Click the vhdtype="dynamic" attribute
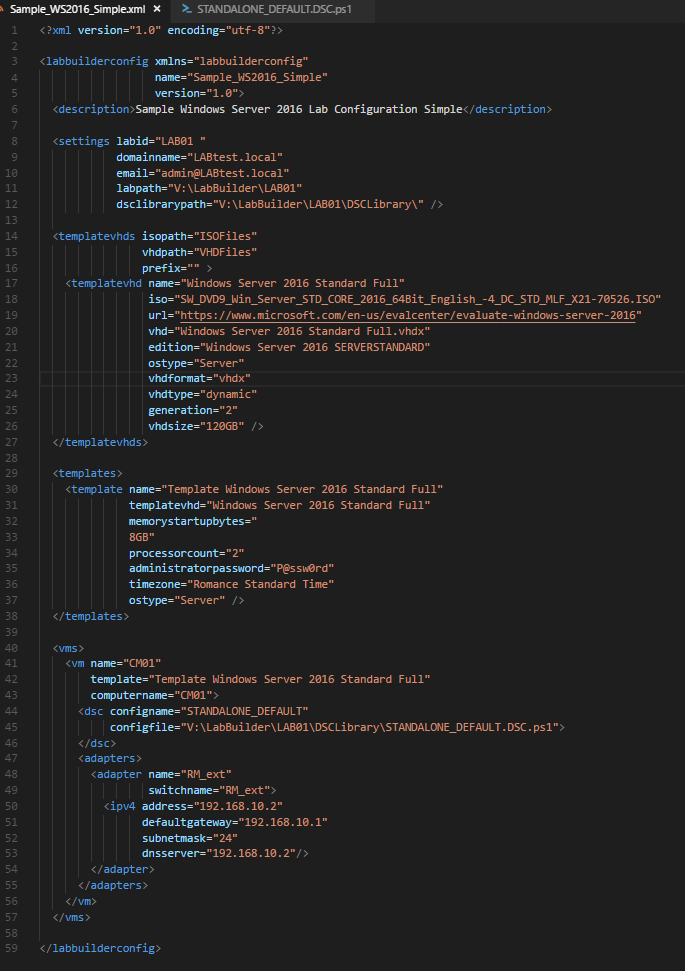This screenshot has height=971, width=685. pos(203,394)
